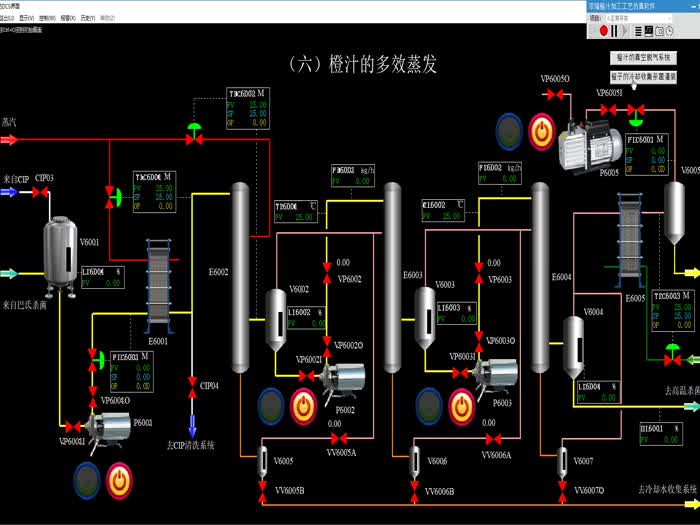This screenshot has width=700, height=525.
Task: Toggle the red power button for pump P6001
Action: click(120, 478)
